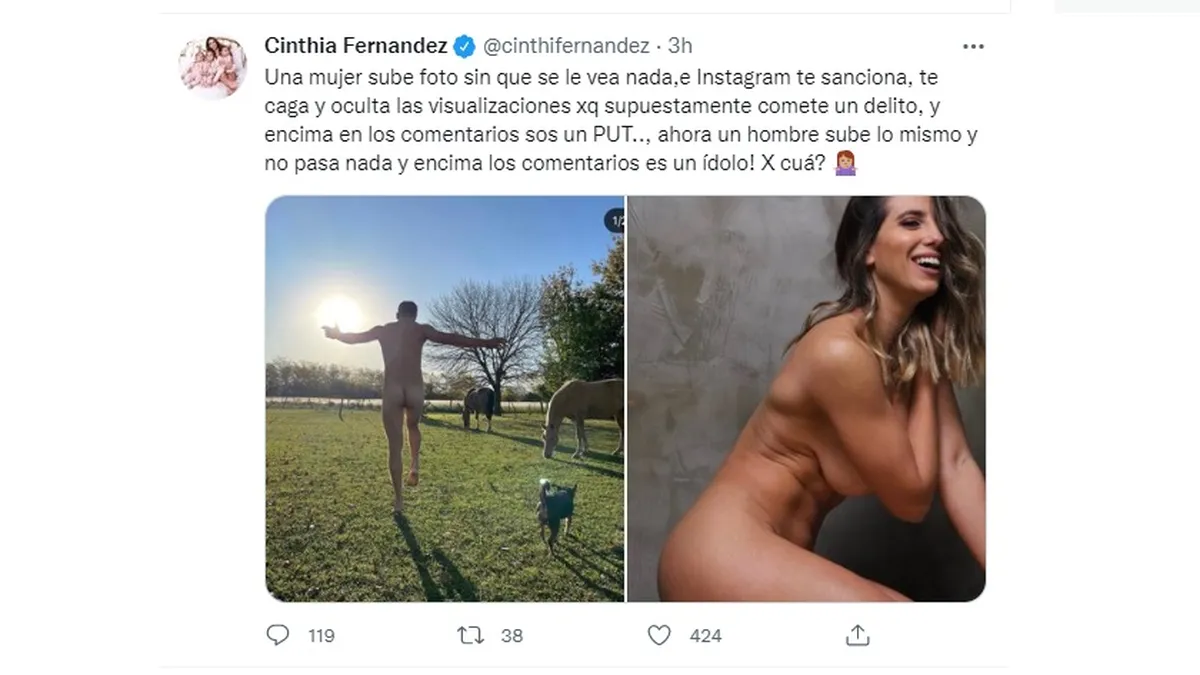Open the Cinthia Fernandez display name link

[x=356, y=46]
